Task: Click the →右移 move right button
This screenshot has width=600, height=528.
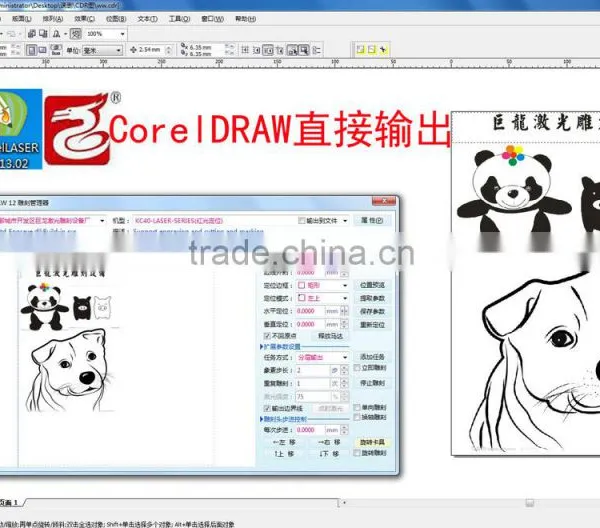Action: click(329, 442)
